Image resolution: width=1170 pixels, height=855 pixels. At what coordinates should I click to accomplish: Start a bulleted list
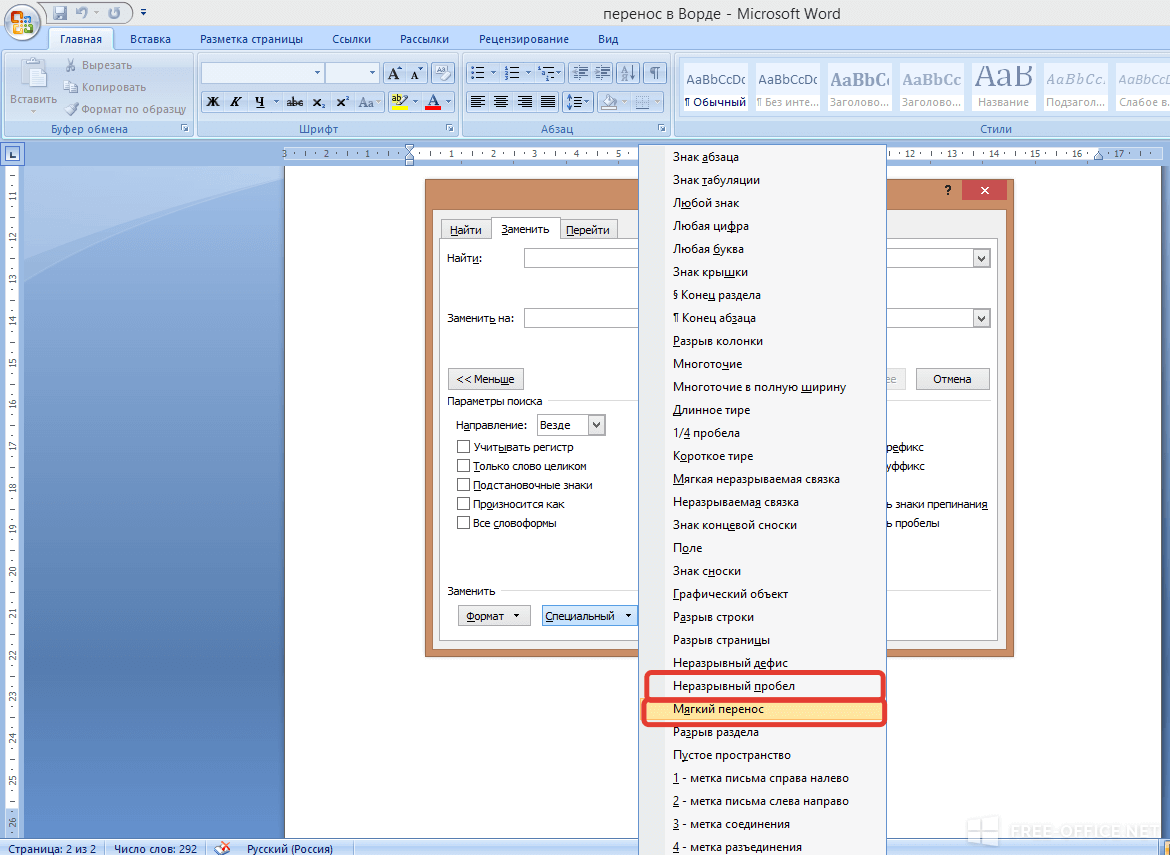click(478, 73)
